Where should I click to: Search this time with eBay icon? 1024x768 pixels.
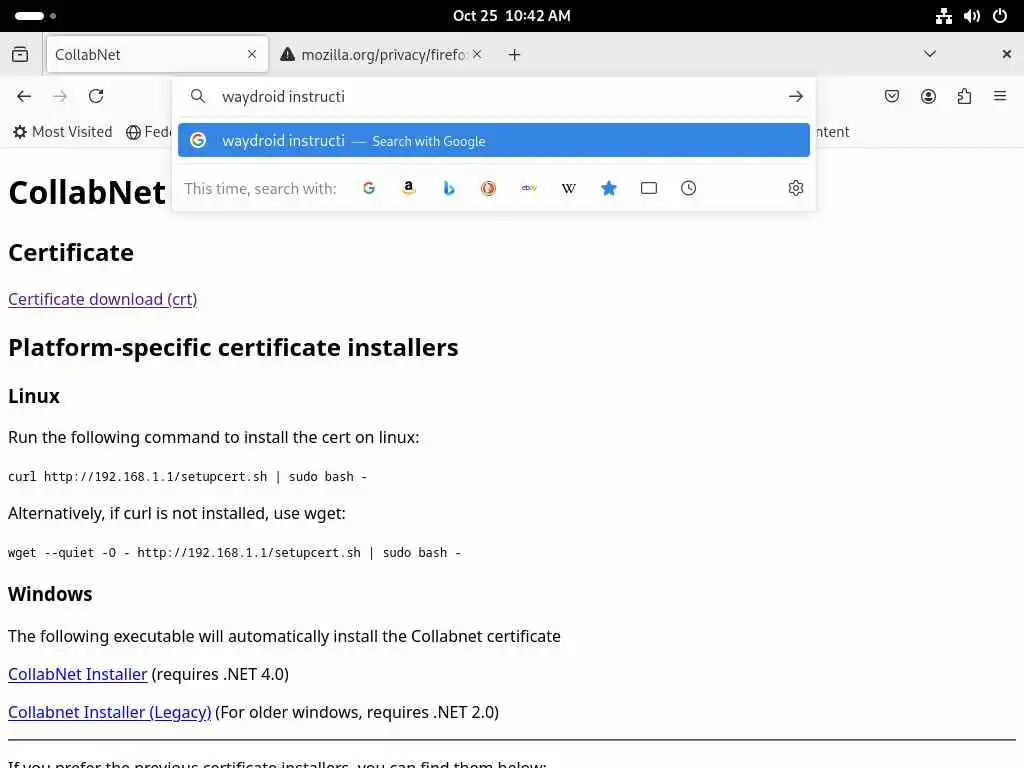[529, 188]
